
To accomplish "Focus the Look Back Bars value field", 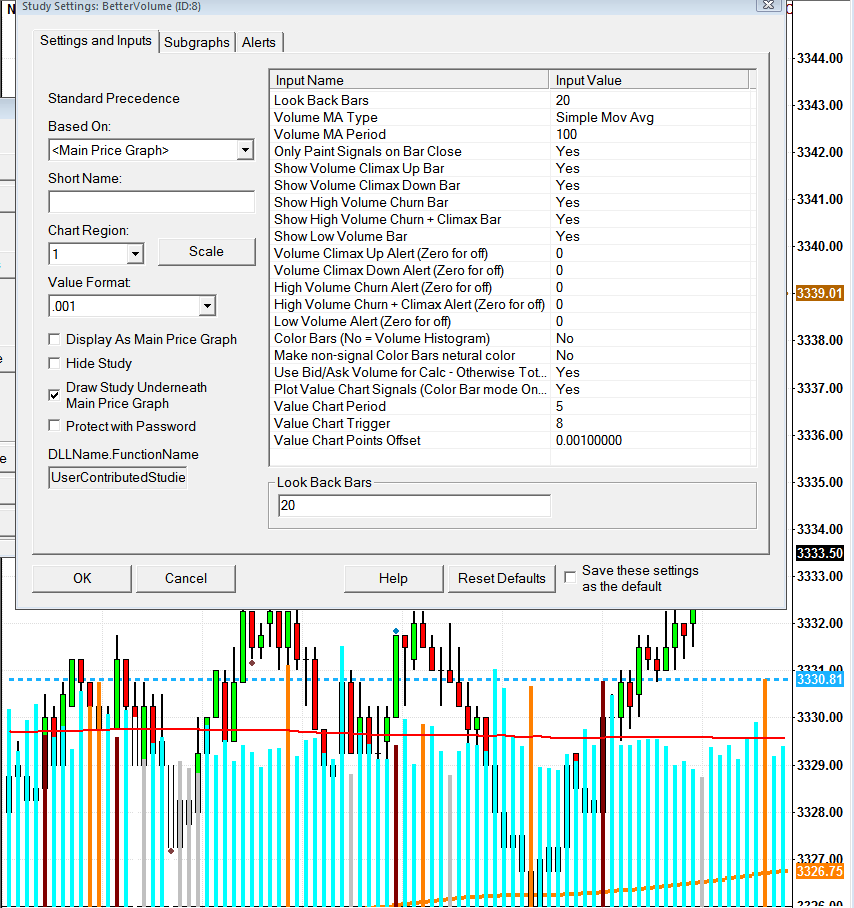I will pyautogui.click(x=414, y=506).
